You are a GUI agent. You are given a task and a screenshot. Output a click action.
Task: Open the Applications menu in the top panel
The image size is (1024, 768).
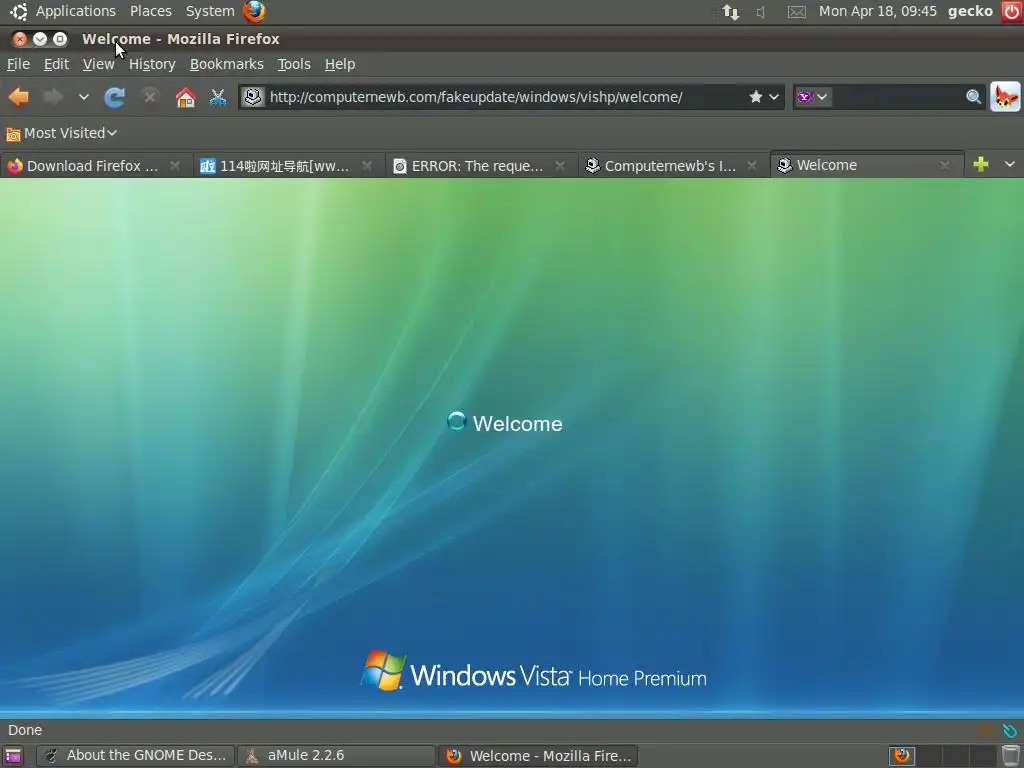pos(75,11)
